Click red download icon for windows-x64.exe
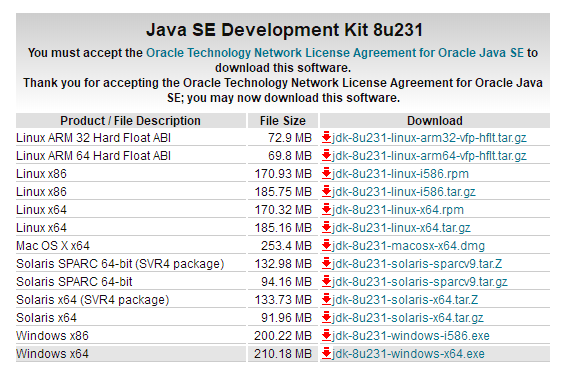 point(326,354)
